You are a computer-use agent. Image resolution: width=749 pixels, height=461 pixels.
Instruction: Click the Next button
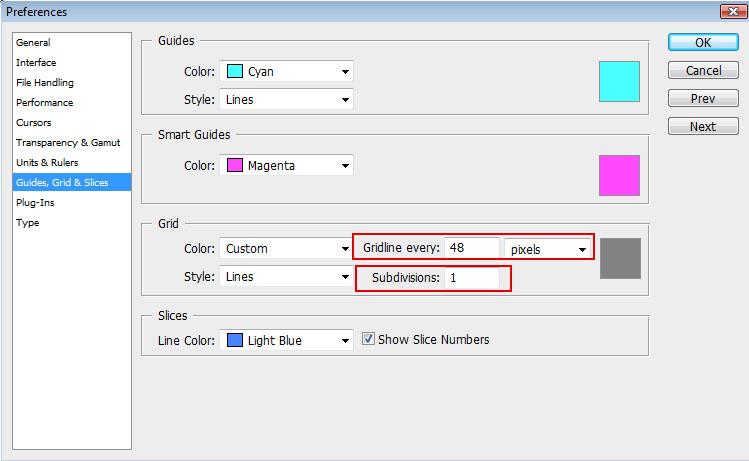click(x=702, y=127)
